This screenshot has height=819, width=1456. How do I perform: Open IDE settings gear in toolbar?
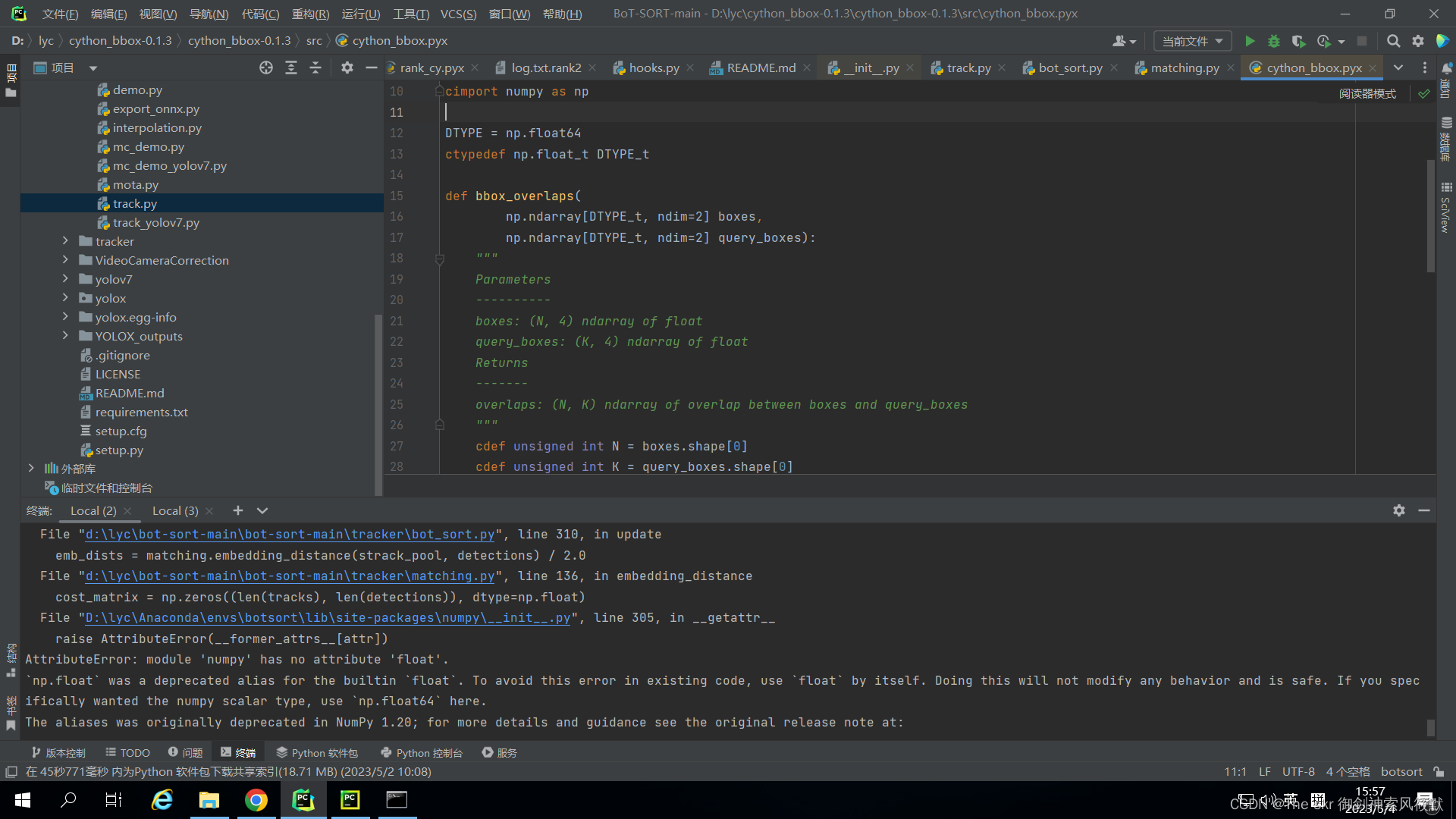(x=1418, y=41)
